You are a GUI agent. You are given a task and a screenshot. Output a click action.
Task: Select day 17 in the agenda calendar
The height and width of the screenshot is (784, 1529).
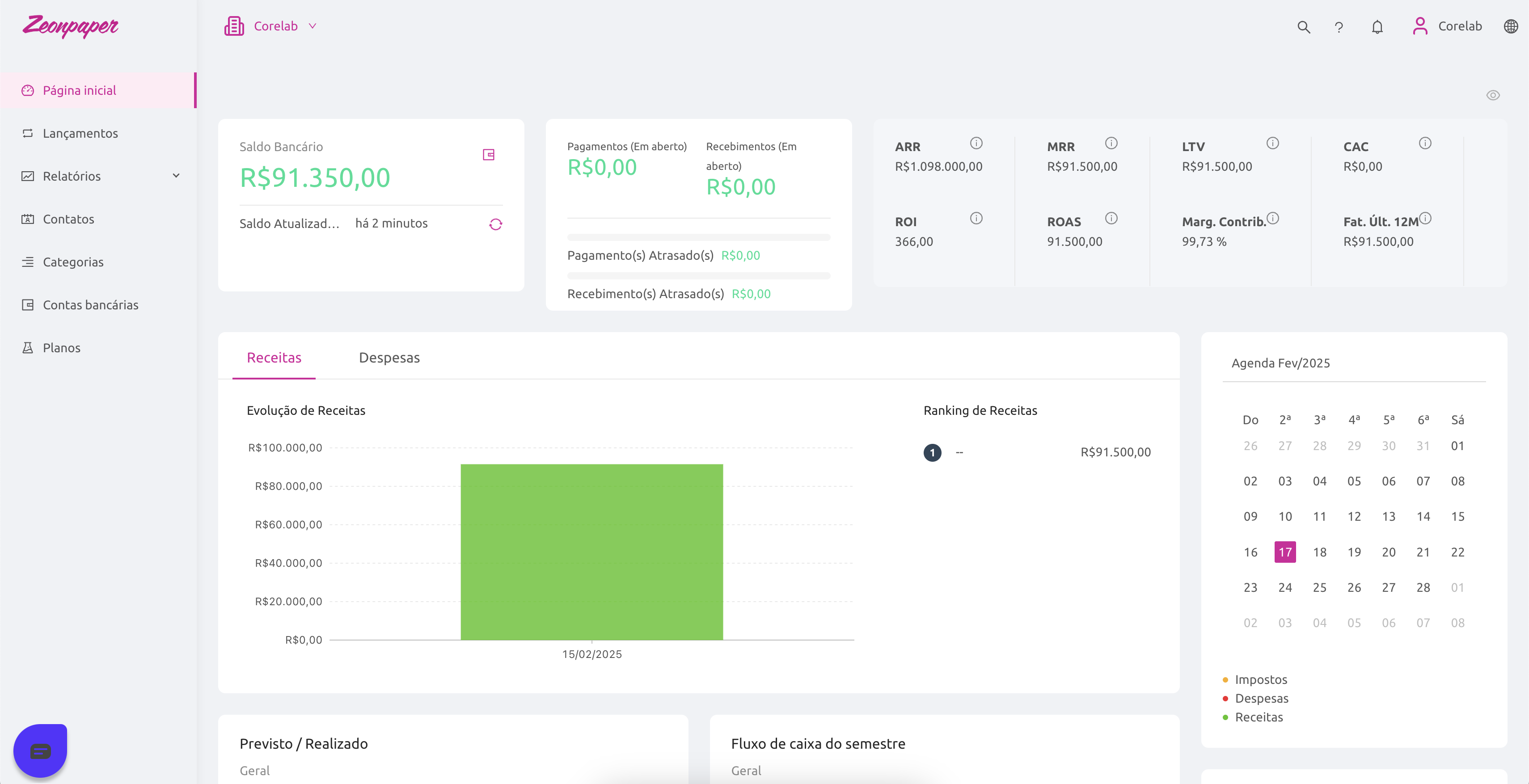pos(1284,552)
